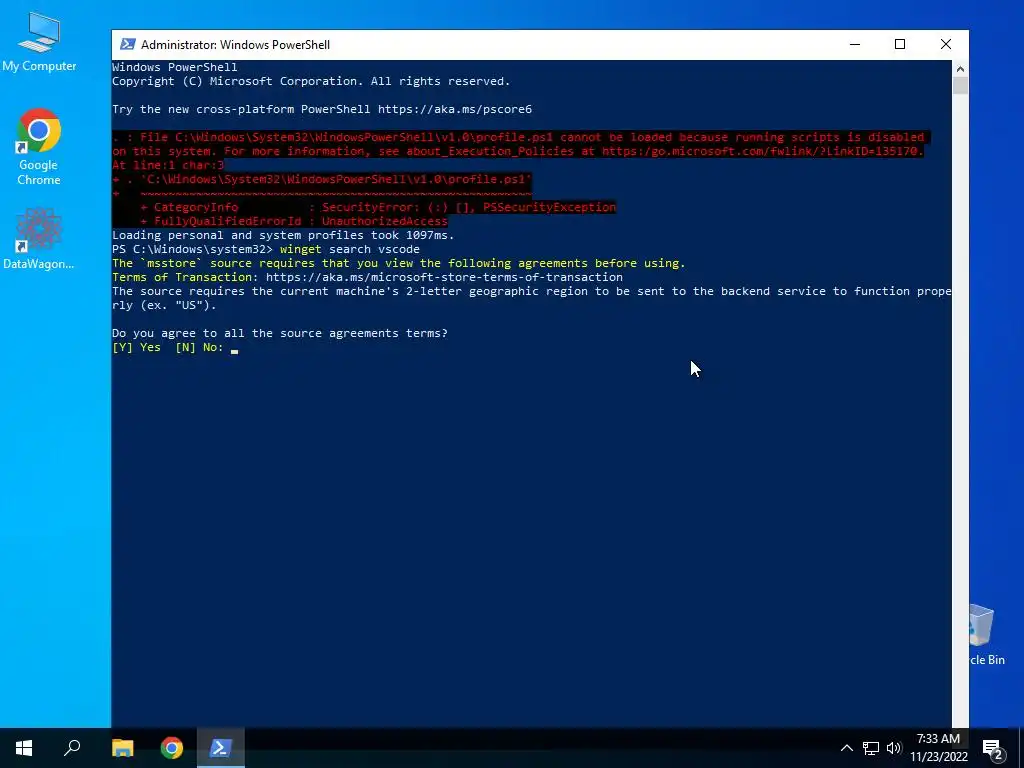Open the volume speaker tray icon
Image resolution: width=1024 pixels, height=768 pixels.
(x=894, y=748)
